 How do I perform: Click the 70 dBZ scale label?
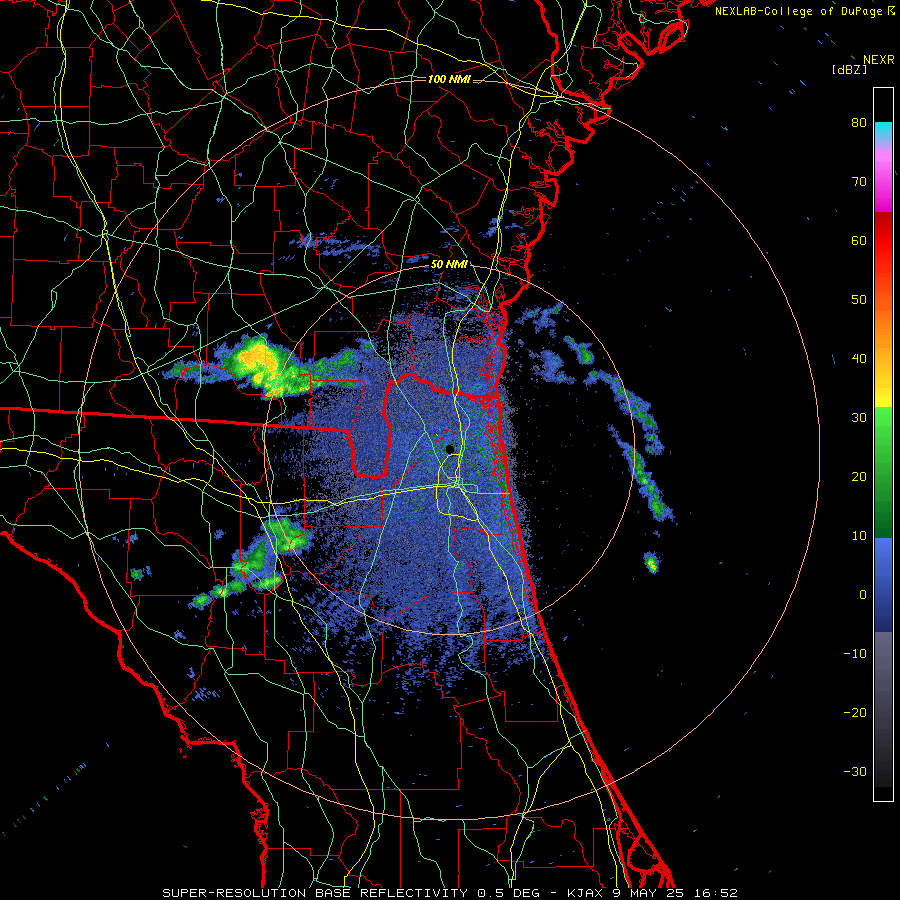(x=859, y=182)
